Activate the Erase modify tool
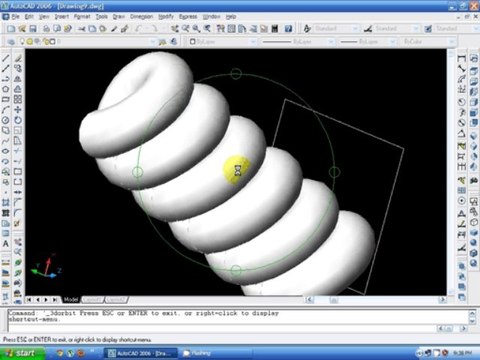 18,58
